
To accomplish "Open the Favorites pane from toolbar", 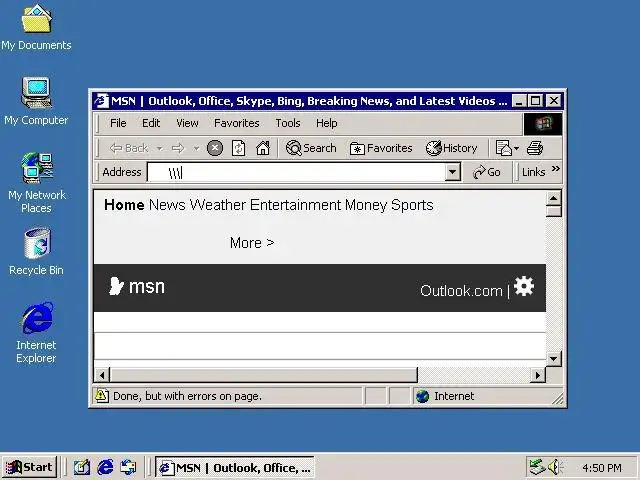I will click(381, 148).
